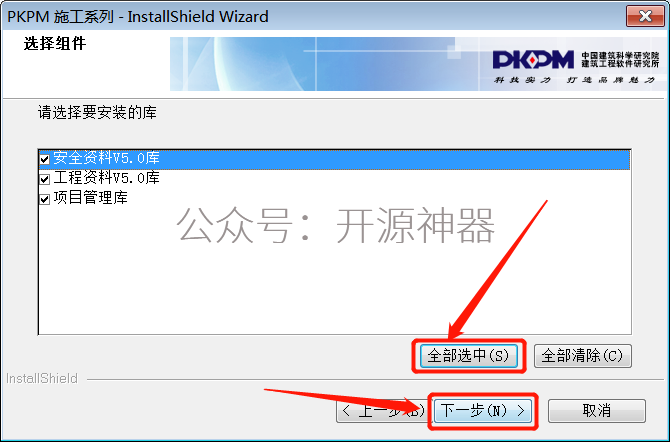Click the 选择组件 heading
670x442 pixels.
tap(55, 44)
